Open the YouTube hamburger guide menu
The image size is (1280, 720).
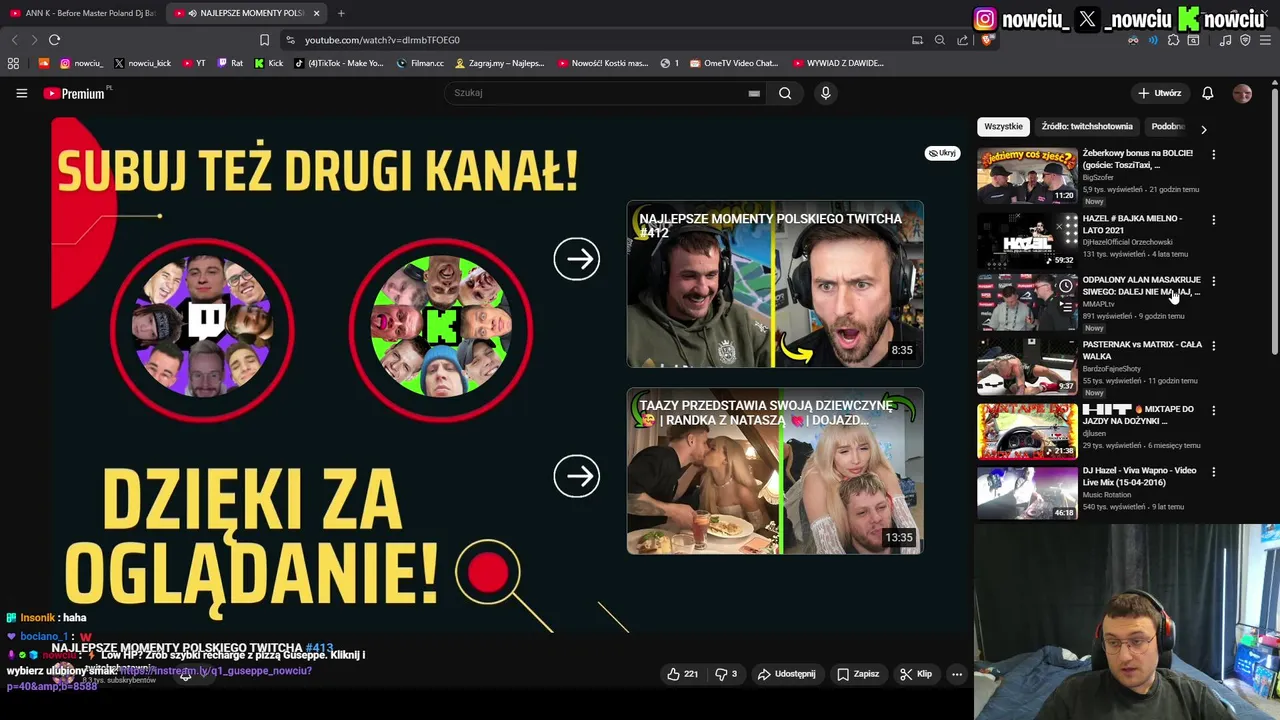[21, 93]
